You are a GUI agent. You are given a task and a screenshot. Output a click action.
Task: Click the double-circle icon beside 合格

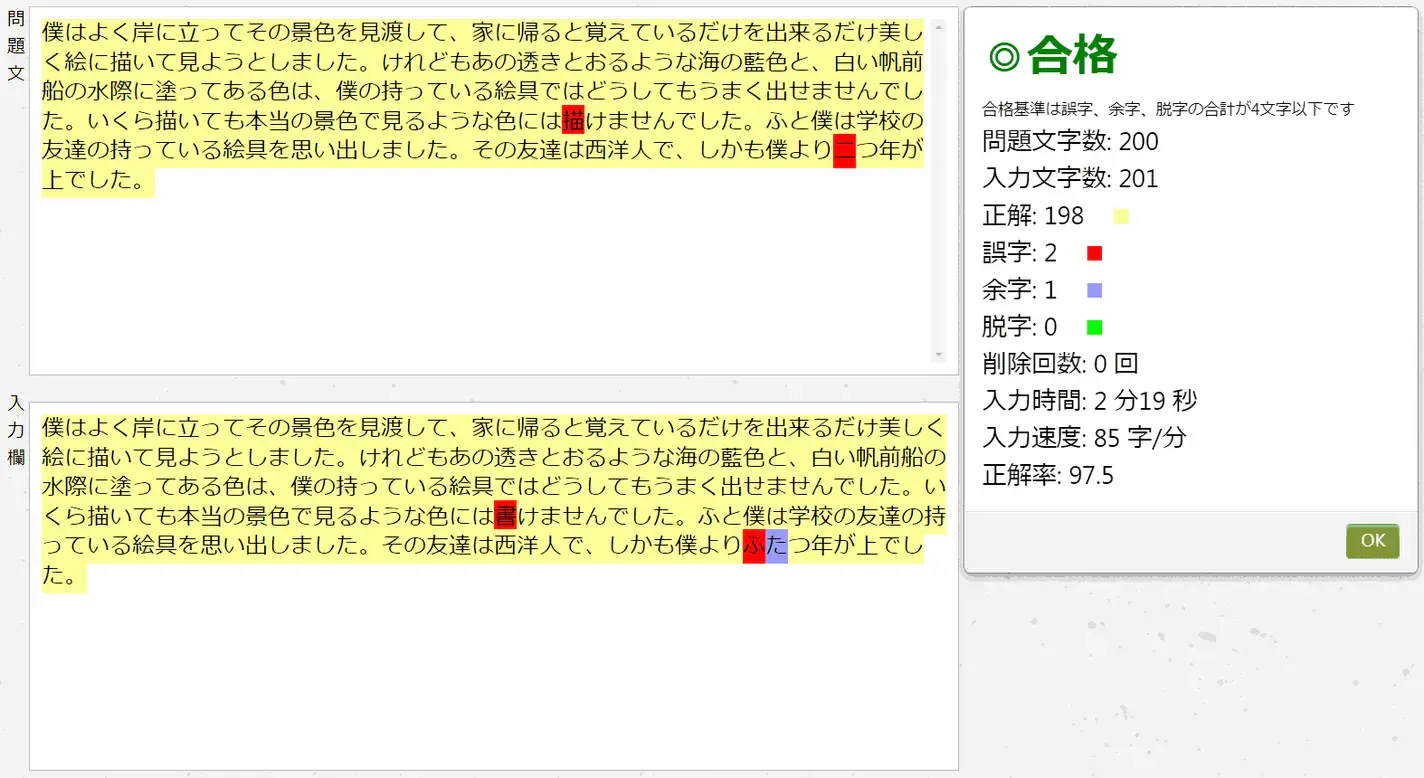(1003, 56)
